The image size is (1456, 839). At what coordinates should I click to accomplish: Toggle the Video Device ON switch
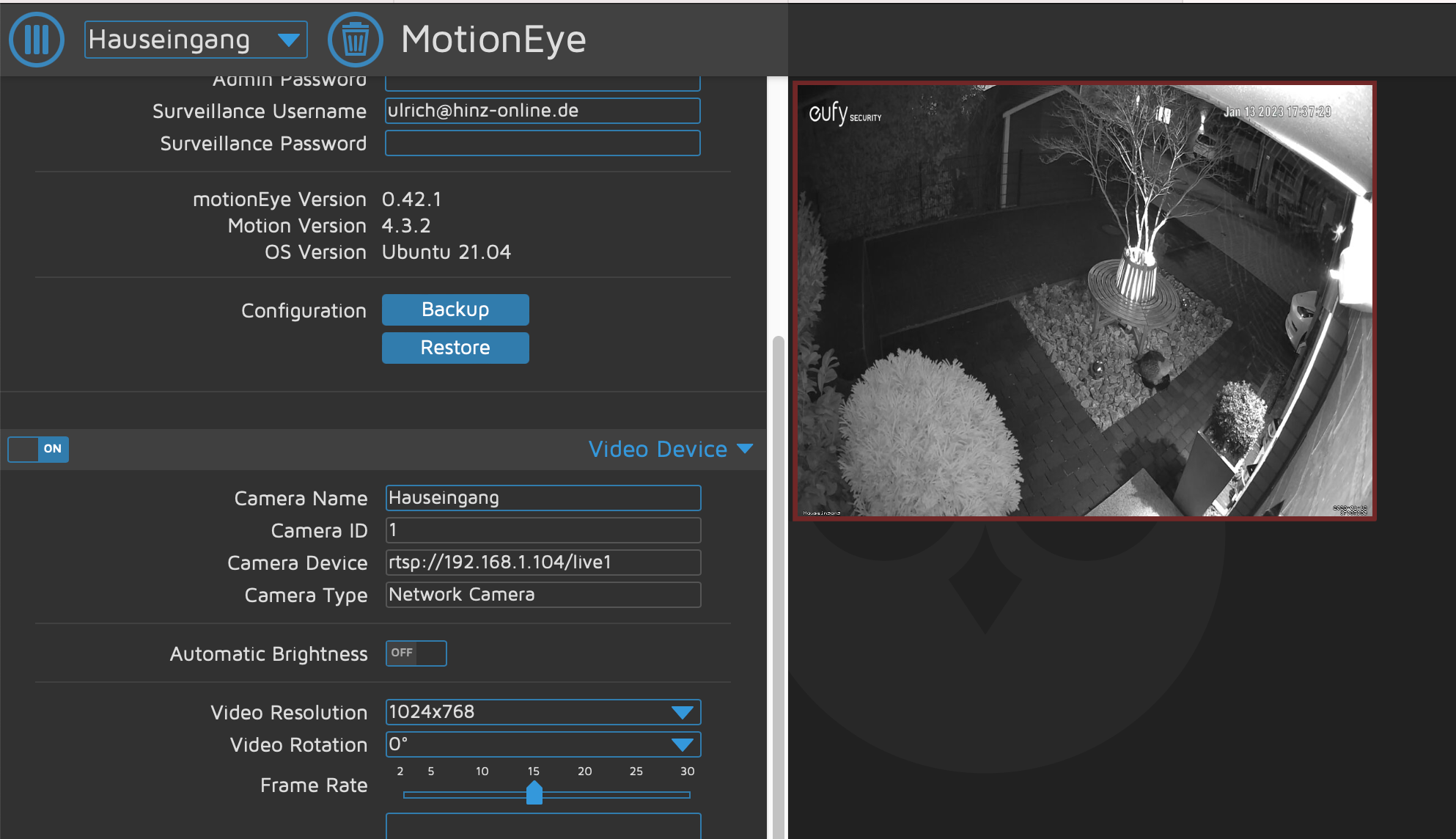(x=38, y=449)
